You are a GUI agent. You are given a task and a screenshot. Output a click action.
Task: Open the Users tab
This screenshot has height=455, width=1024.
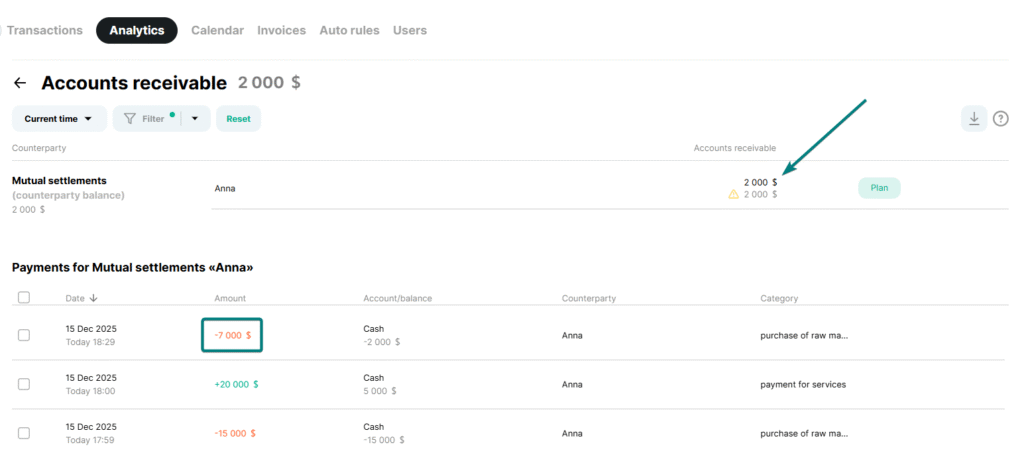coord(410,30)
